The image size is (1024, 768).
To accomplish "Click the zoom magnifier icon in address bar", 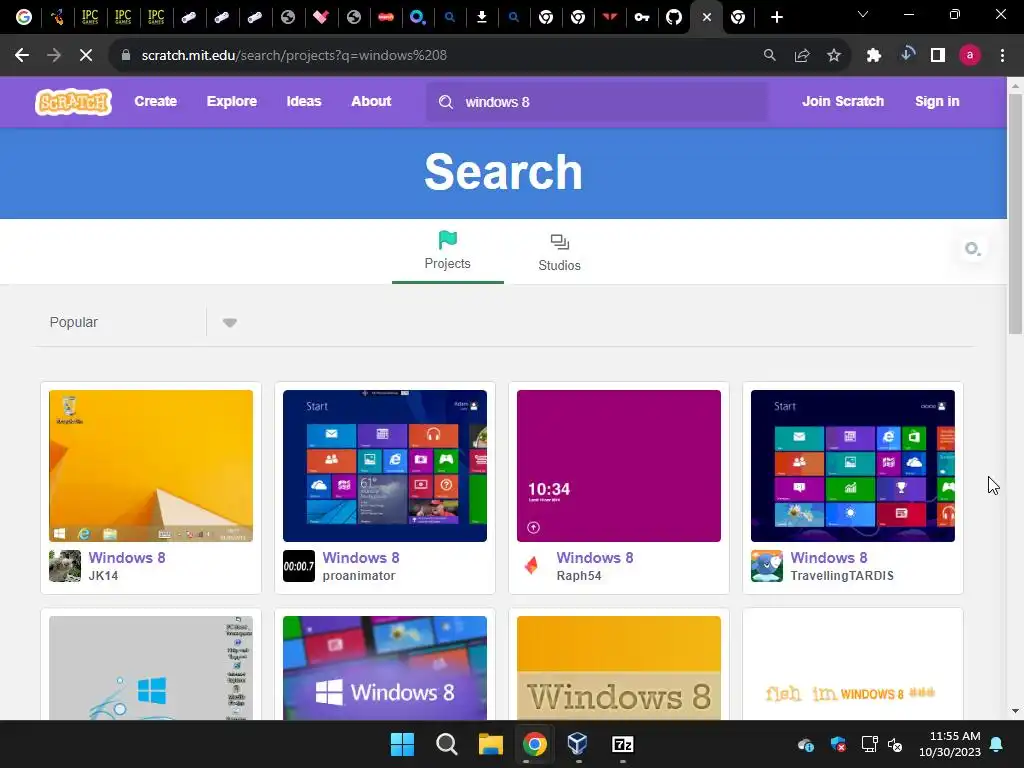I will [770, 56].
